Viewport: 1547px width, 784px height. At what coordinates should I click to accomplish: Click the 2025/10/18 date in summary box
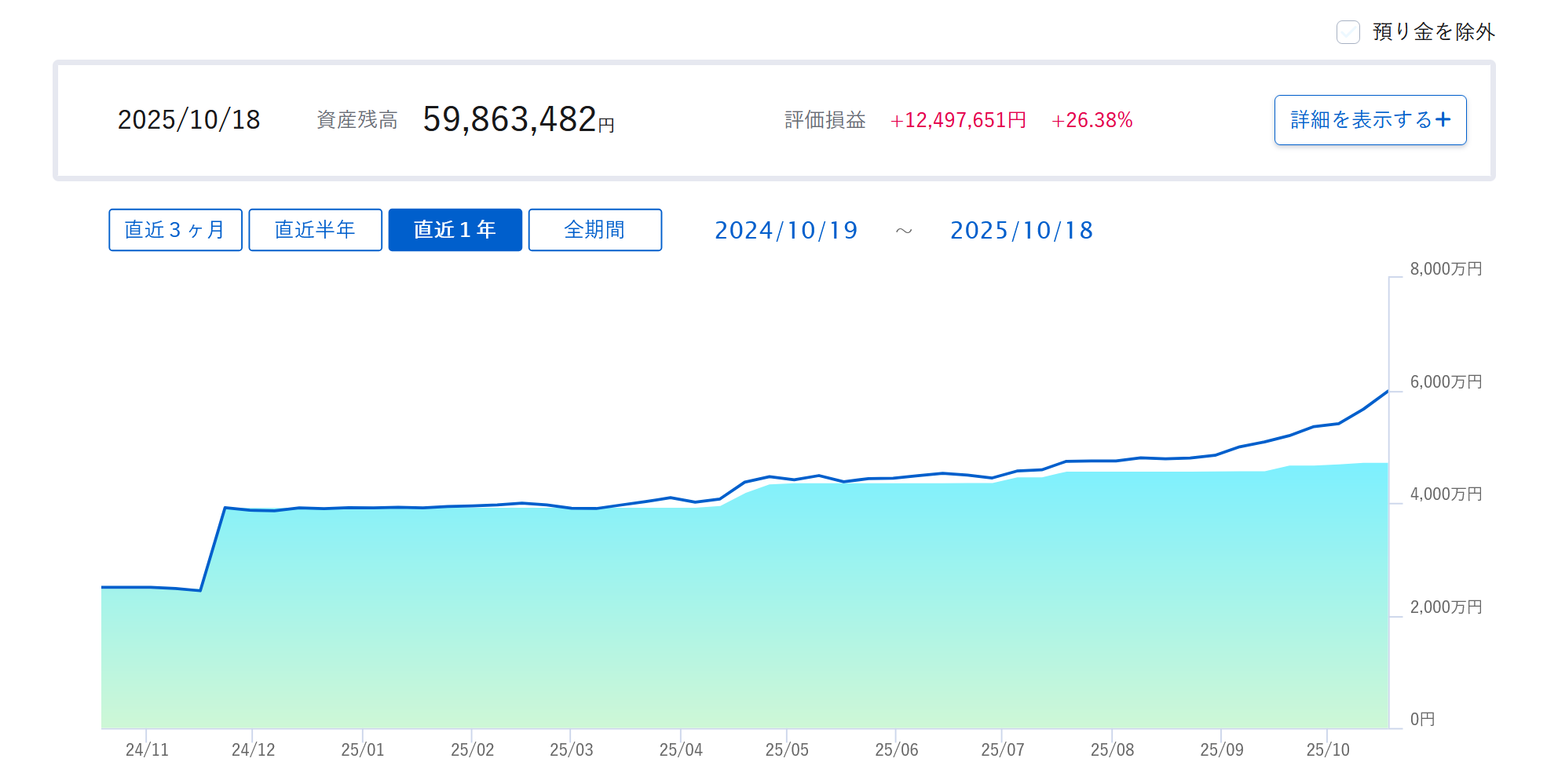[x=188, y=120]
